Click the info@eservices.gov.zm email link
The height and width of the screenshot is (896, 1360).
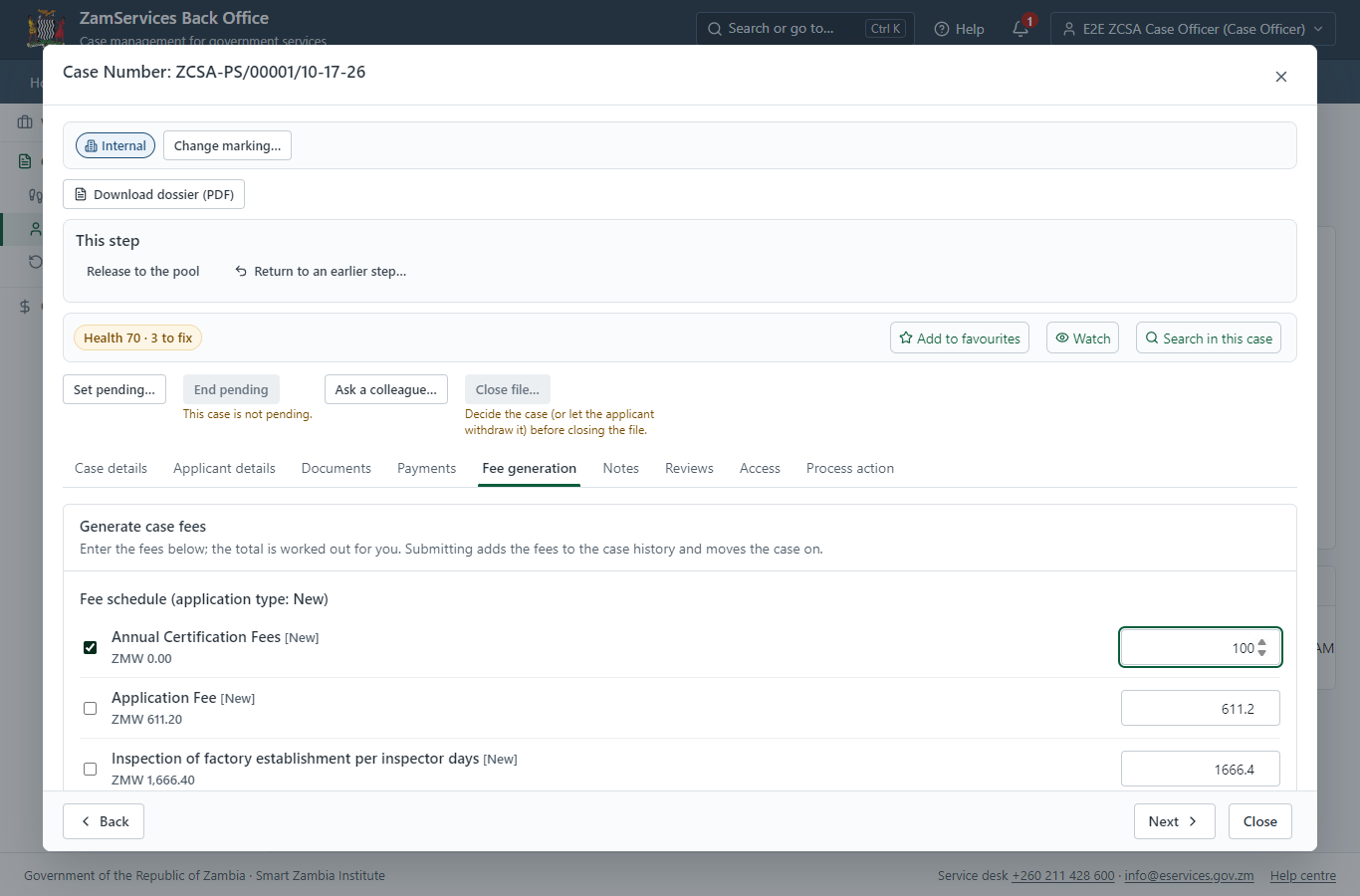[x=1189, y=875]
